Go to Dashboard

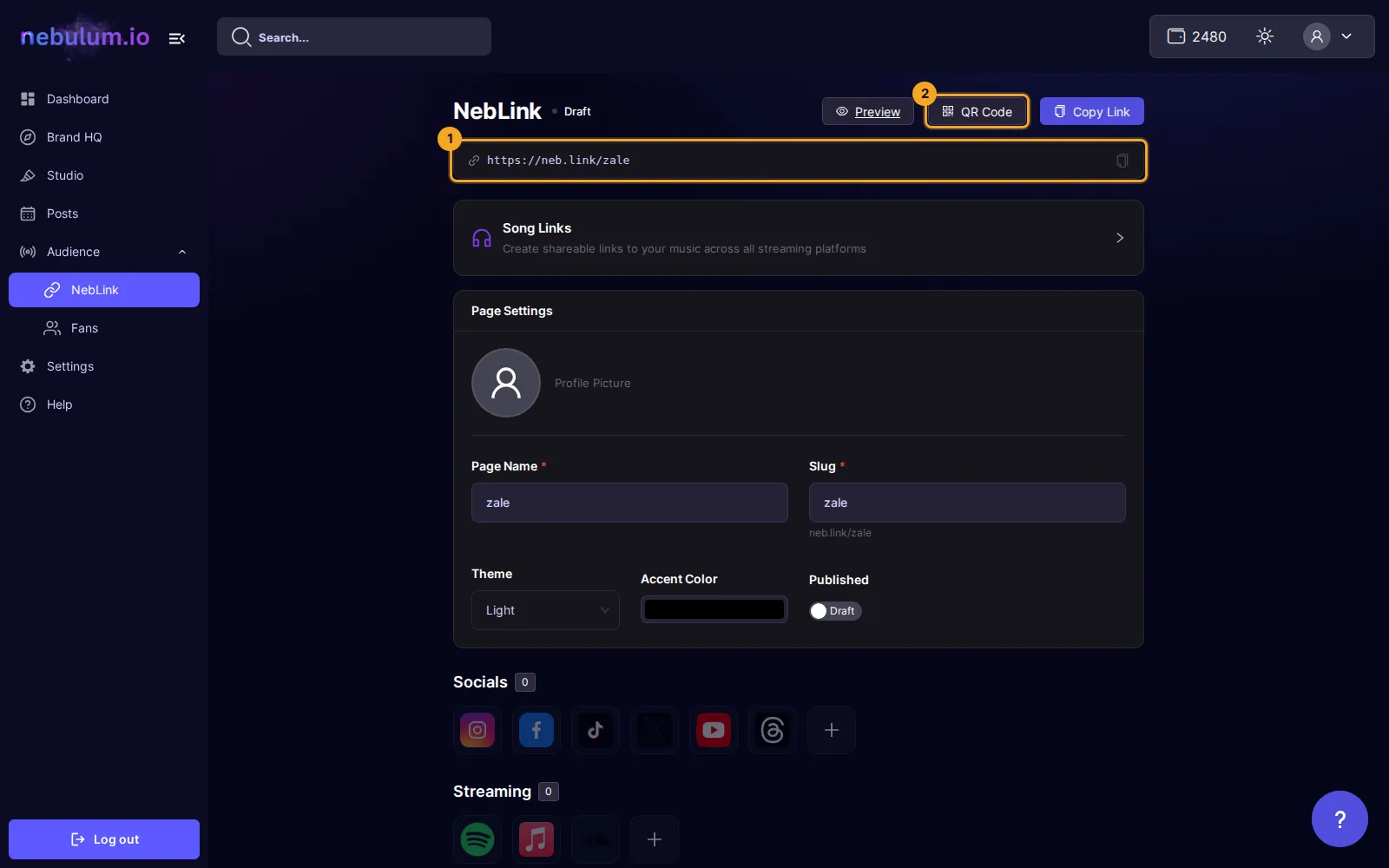pyautogui.click(x=104, y=99)
